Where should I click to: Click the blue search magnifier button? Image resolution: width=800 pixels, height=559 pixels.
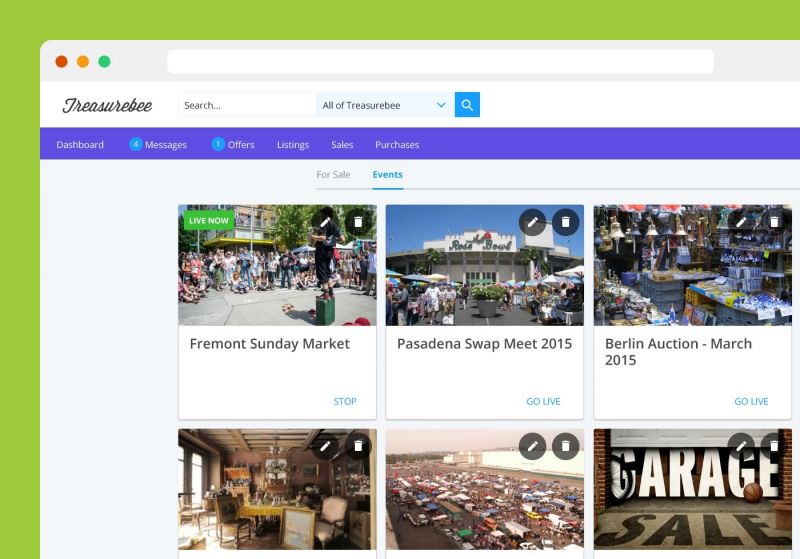coord(467,105)
